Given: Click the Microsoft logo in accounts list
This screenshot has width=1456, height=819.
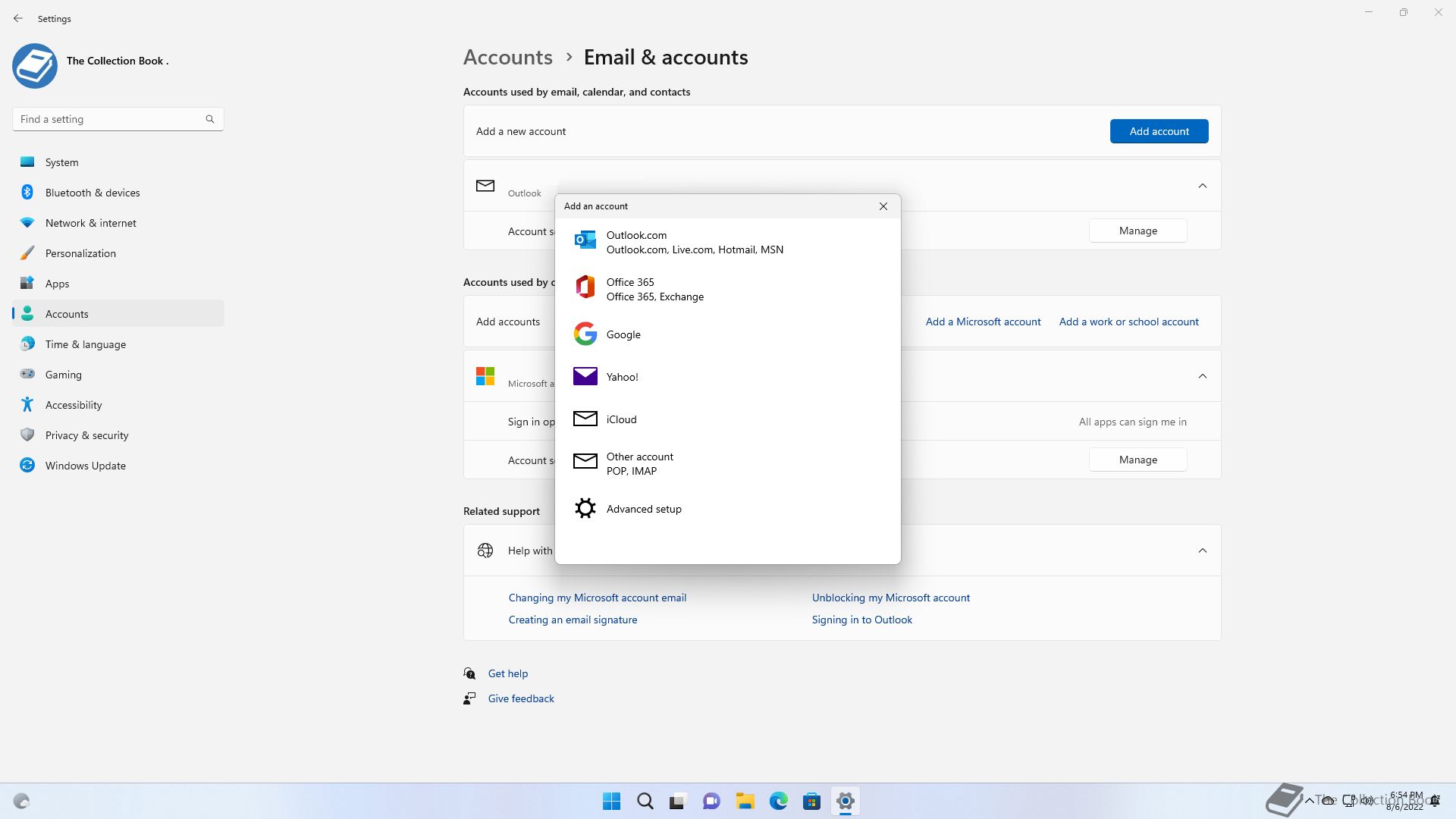Looking at the screenshot, I should (485, 375).
